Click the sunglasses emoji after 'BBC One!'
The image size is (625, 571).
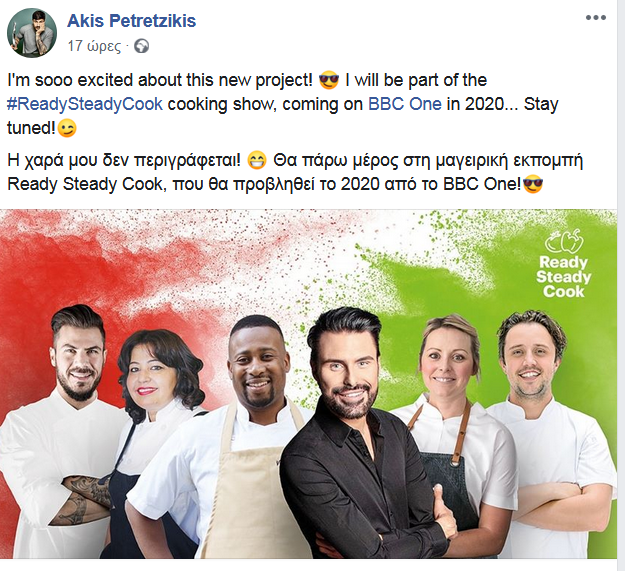click(533, 184)
